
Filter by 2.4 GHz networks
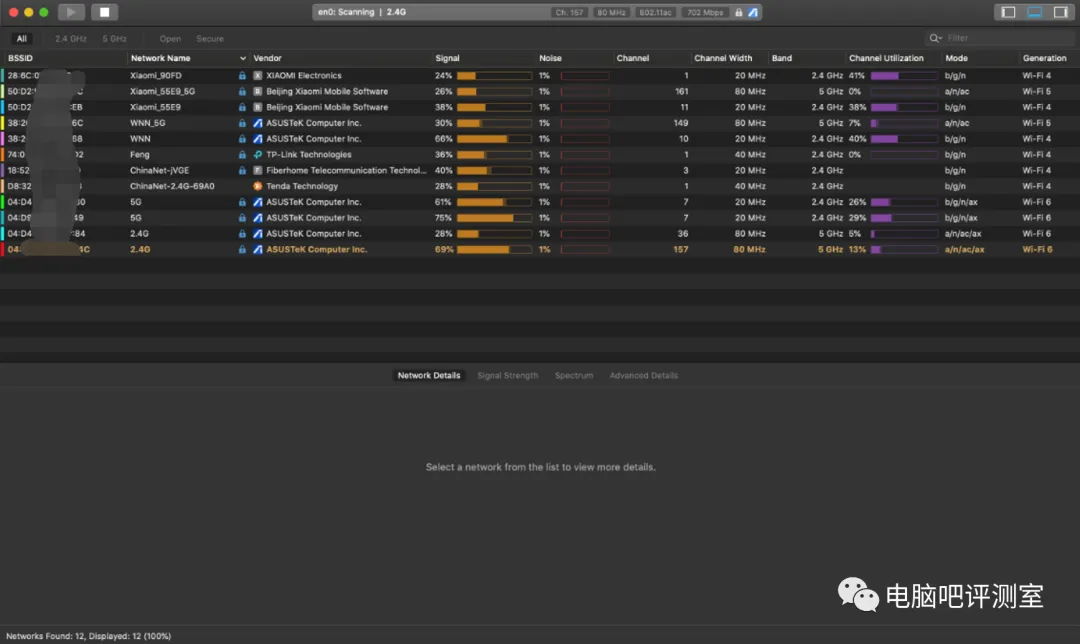pos(71,39)
